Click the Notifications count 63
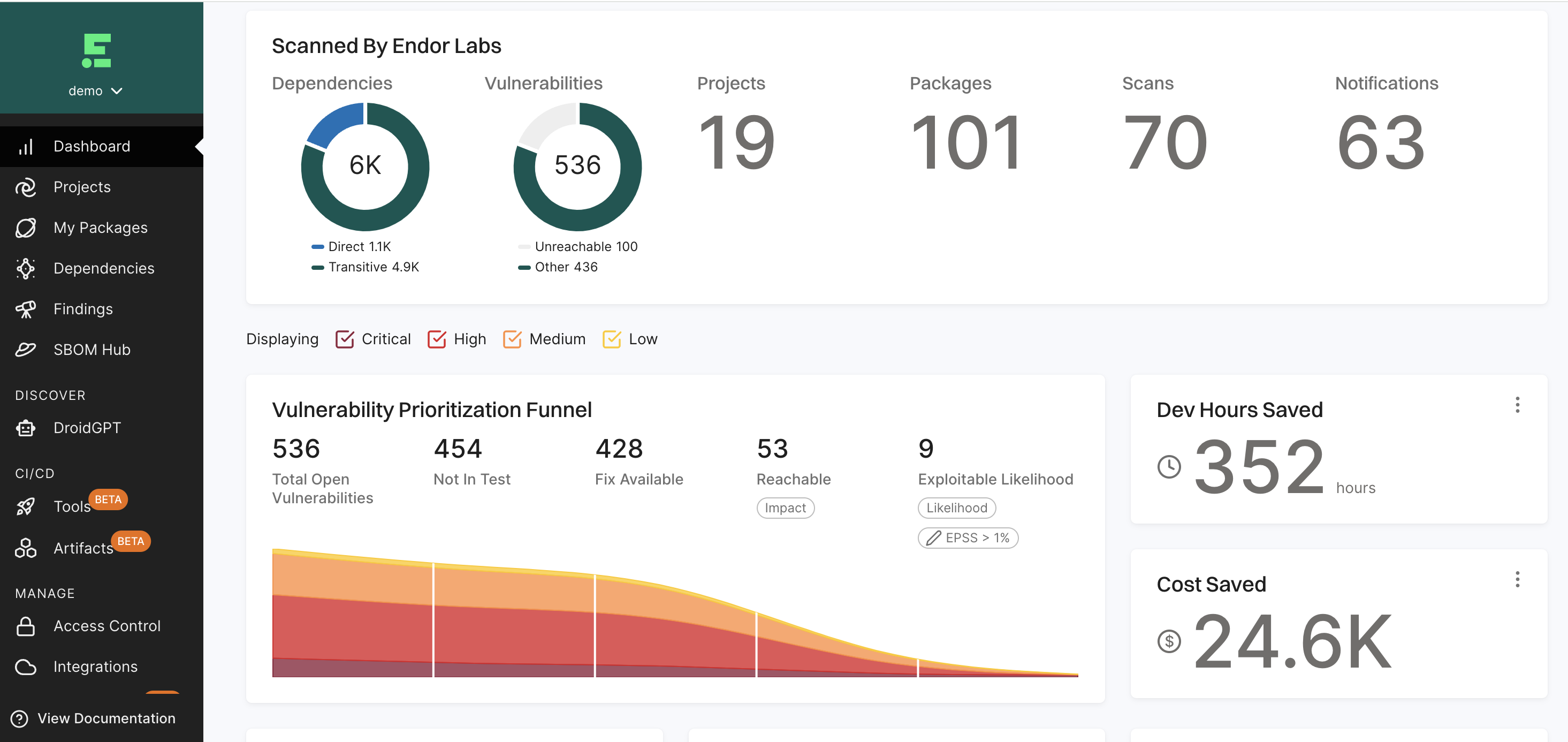This screenshot has height=742, width=1568. tap(1381, 143)
